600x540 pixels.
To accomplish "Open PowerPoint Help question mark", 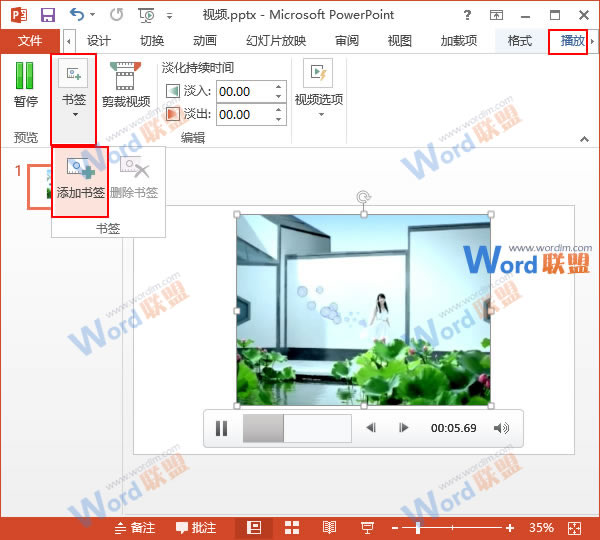I will coord(467,15).
